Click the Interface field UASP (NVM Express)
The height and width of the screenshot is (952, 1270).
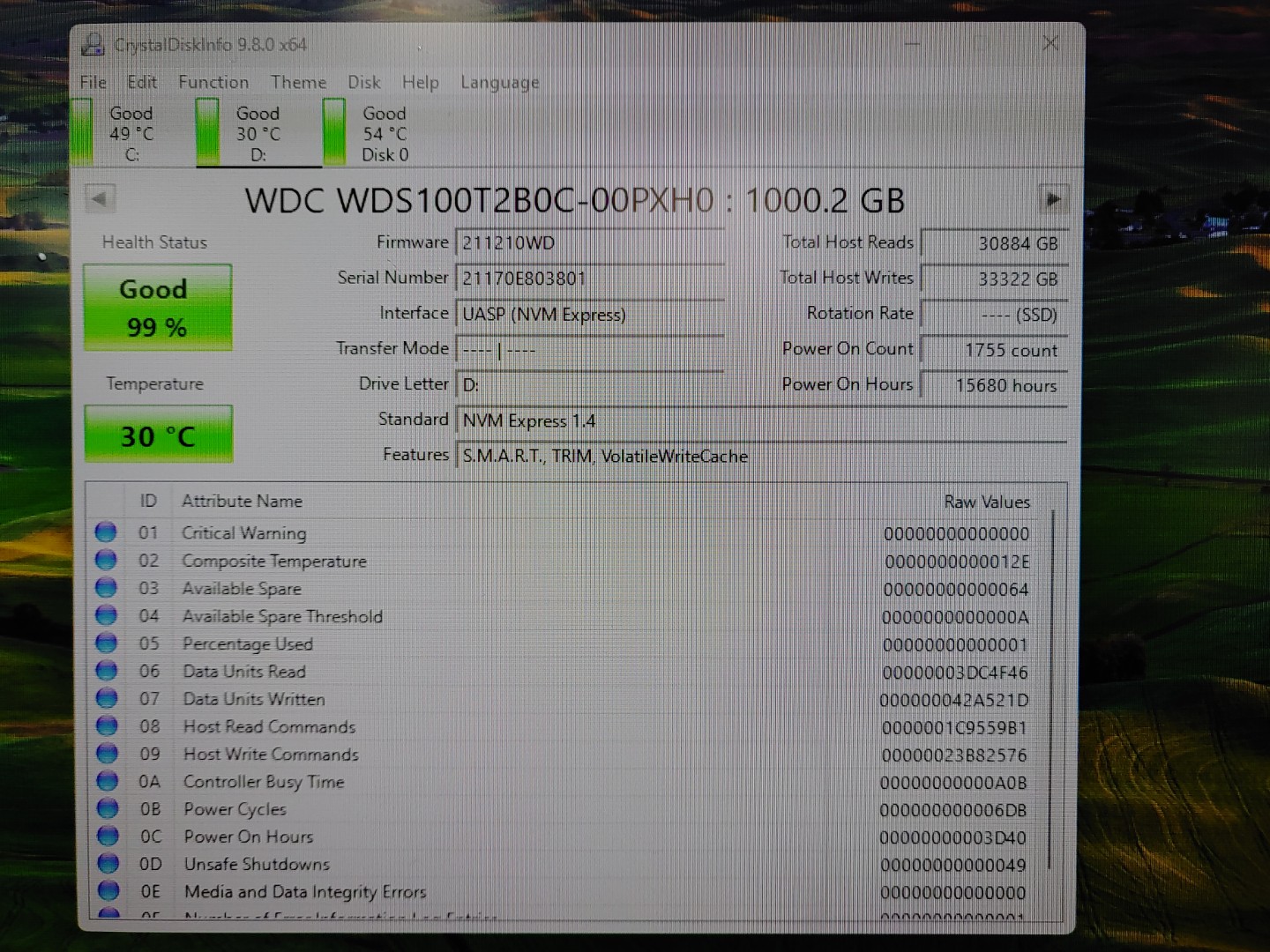coord(589,314)
